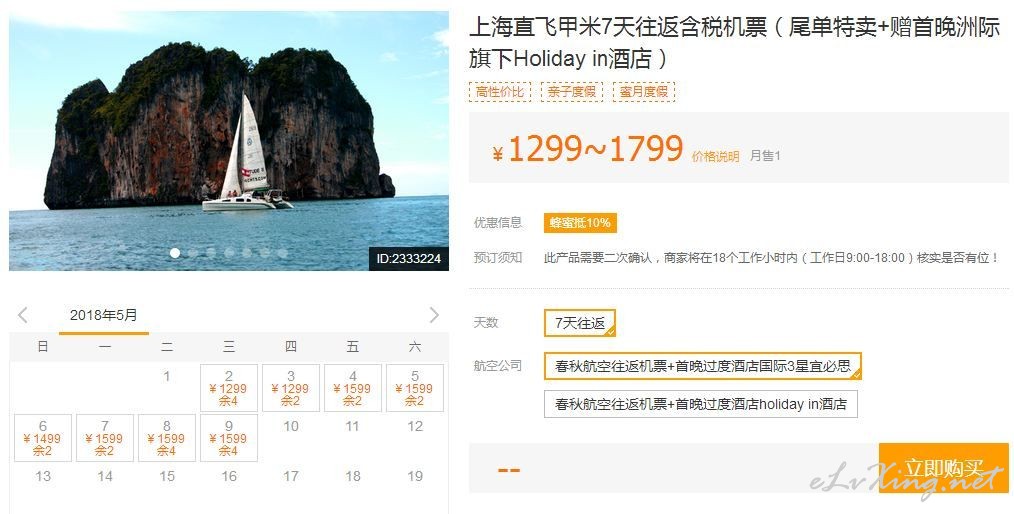This screenshot has width=1014, height=514.
Task: Go to next month in calendar
Action: click(434, 315)
